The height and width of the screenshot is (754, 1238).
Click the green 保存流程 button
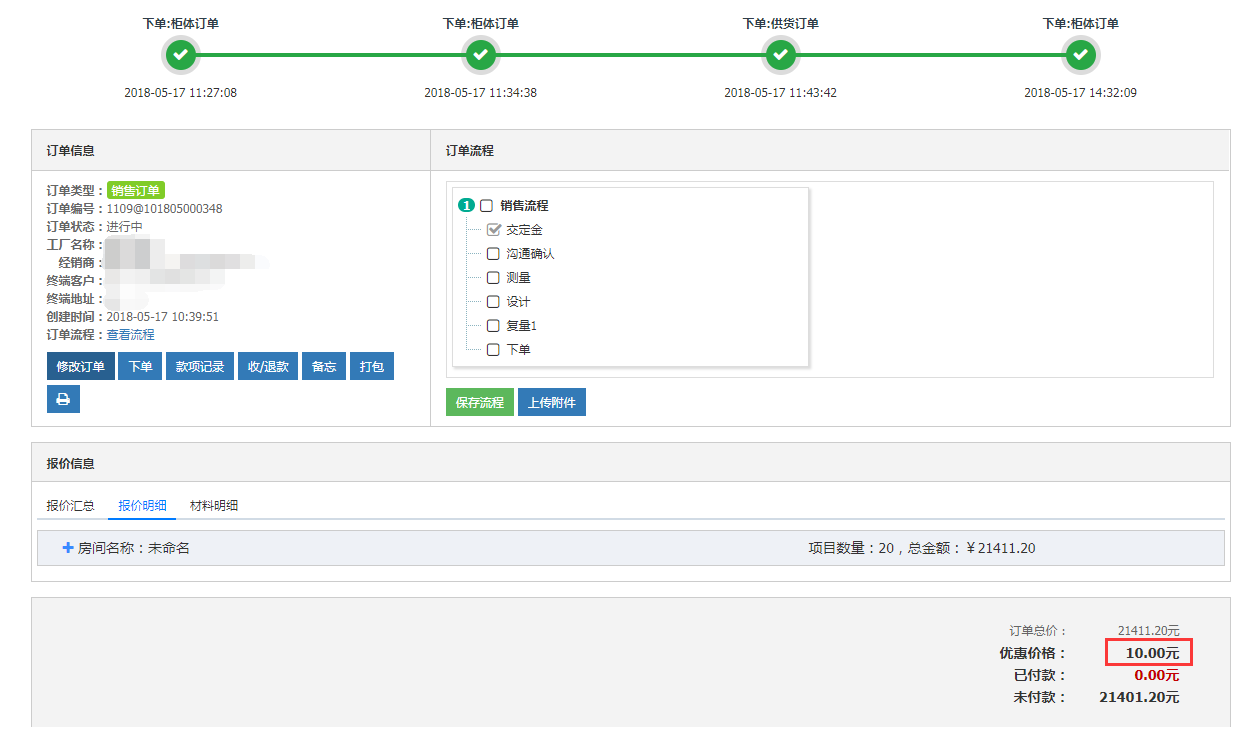(x=480, y=402)
